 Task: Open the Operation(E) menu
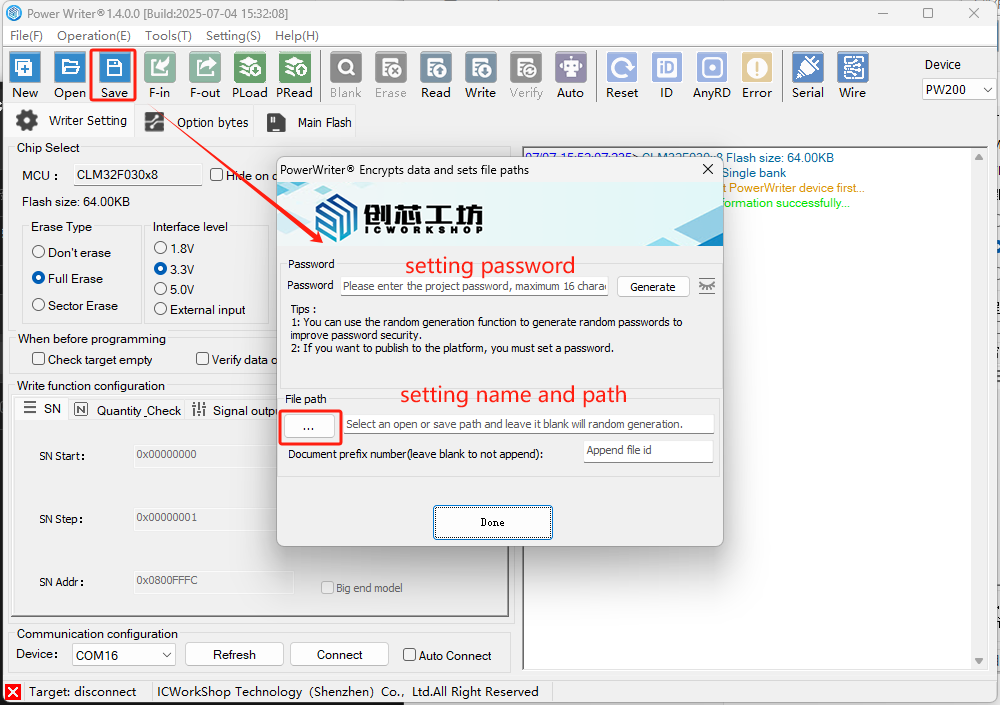point(94,36)
